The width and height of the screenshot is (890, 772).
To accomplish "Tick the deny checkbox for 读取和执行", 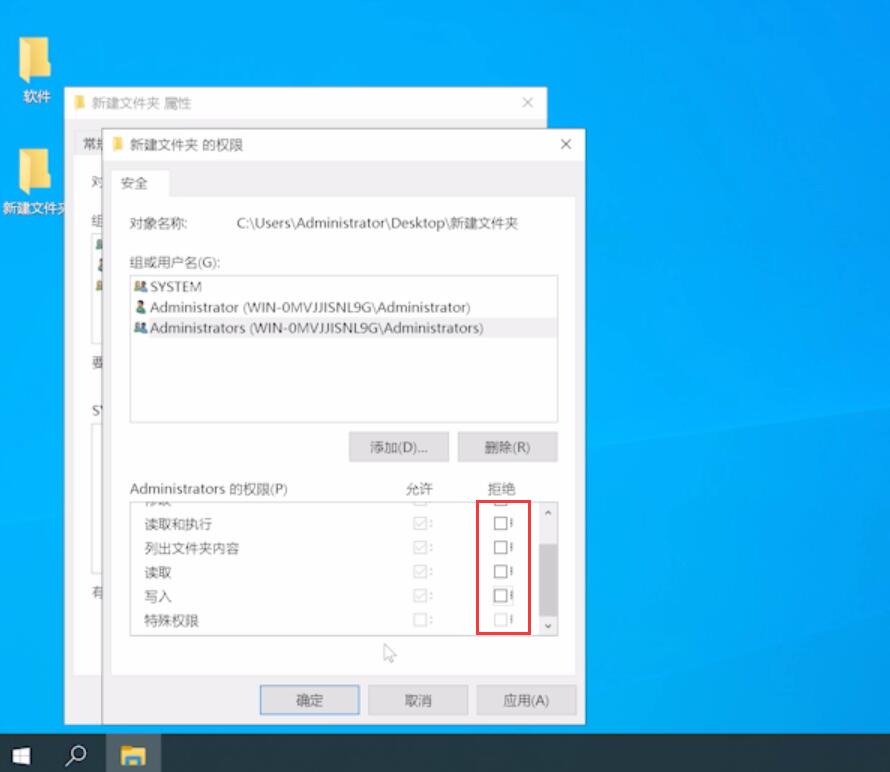I will (500, 523).
